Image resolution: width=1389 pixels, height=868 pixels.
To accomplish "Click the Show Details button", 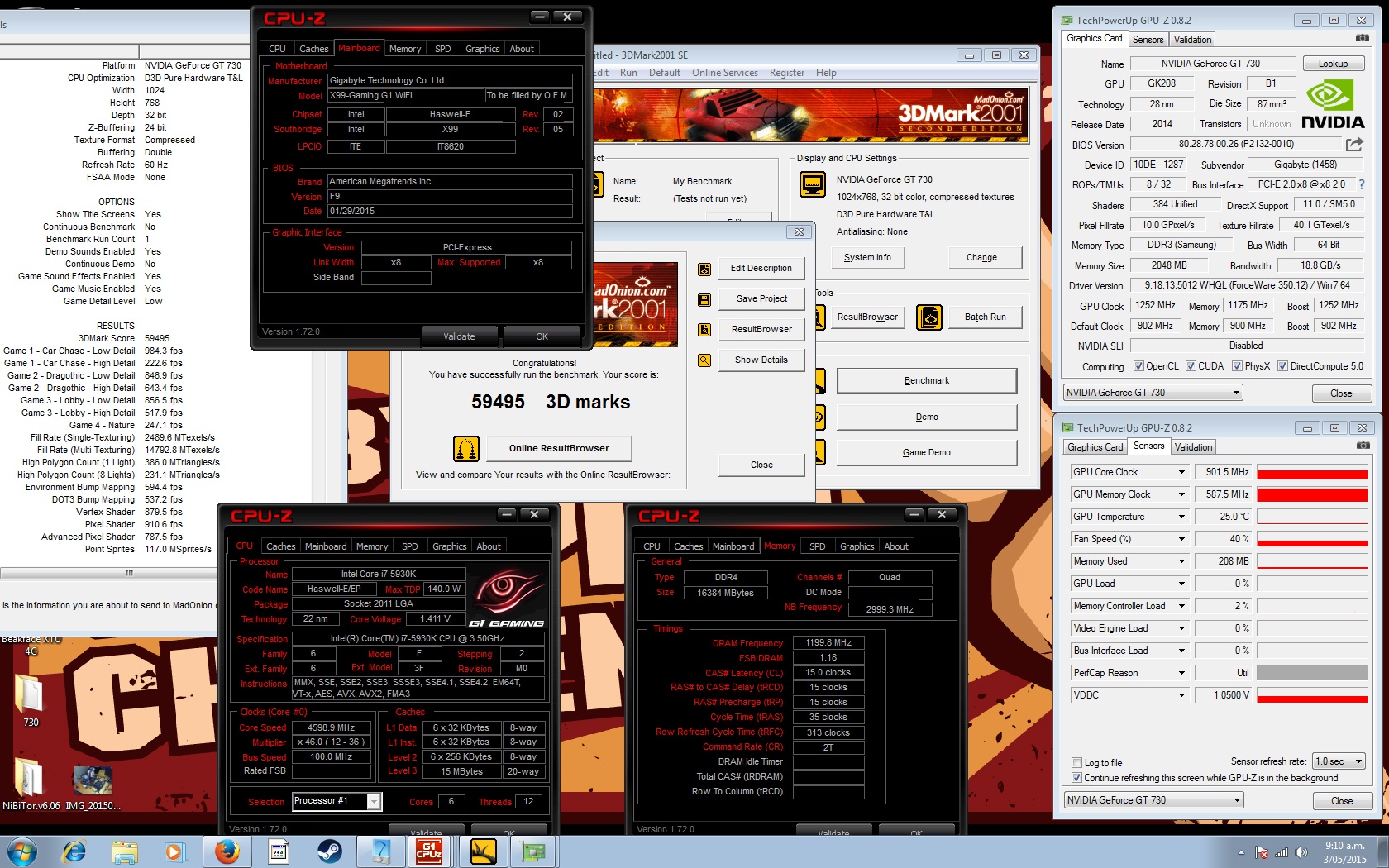I will (761, 360).
